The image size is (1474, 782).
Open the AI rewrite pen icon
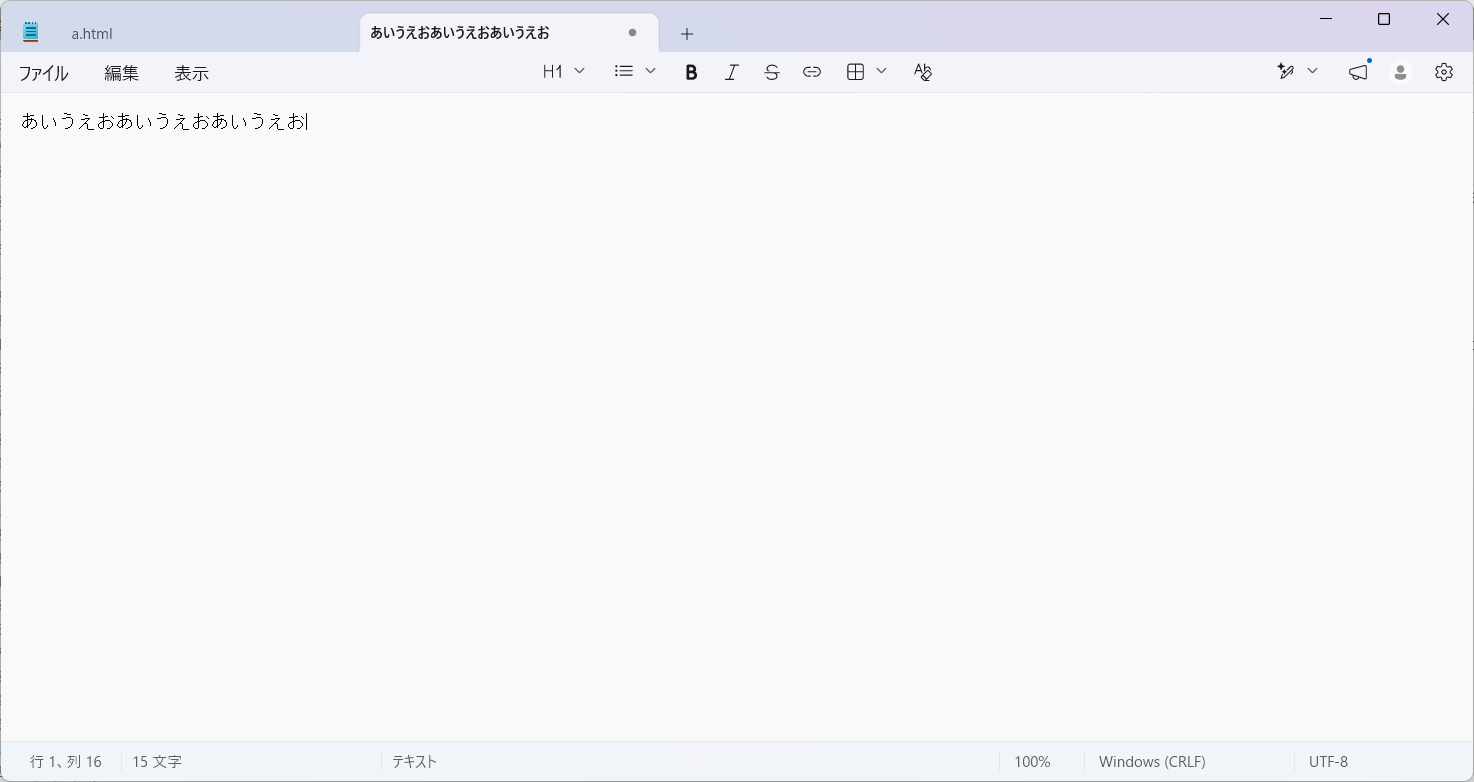click(x=1286, y=72)
